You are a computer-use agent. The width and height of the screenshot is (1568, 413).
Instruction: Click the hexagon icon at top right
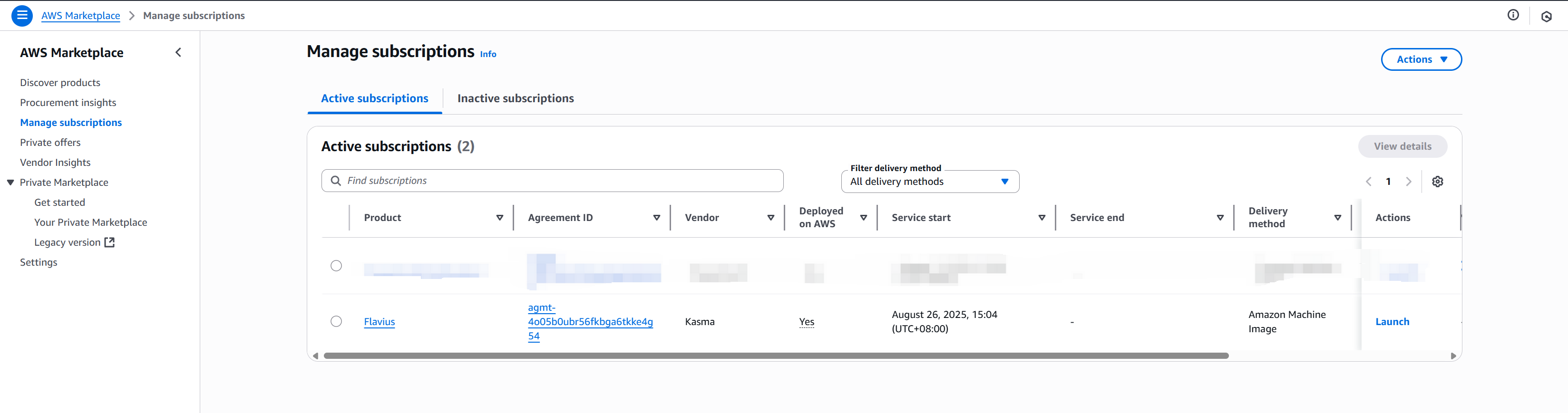coord(1546,17)
